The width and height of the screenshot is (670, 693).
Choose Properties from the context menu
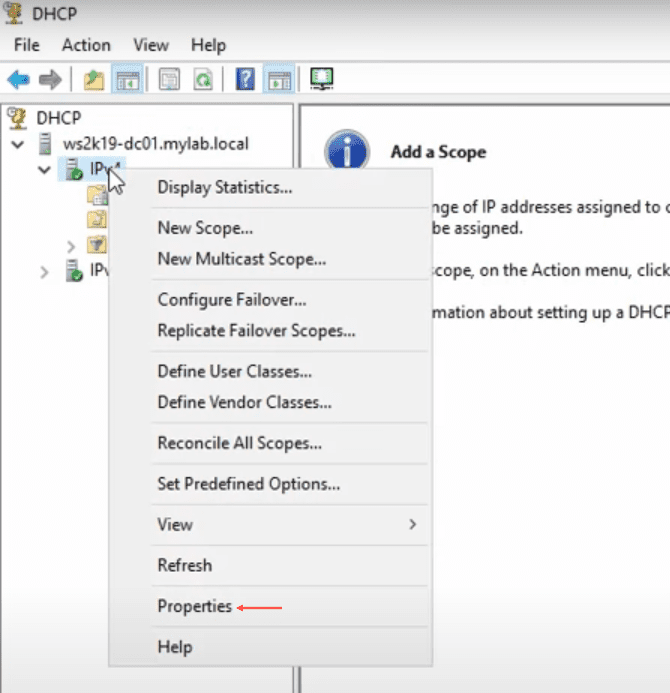(194, 606)
